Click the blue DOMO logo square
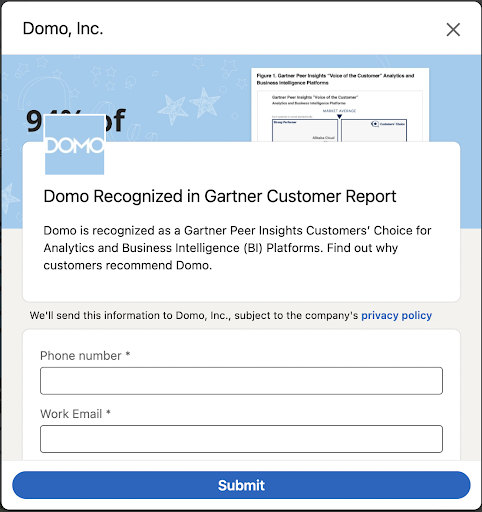The height and width of the screenshot is (512, 482). (74, 145)
